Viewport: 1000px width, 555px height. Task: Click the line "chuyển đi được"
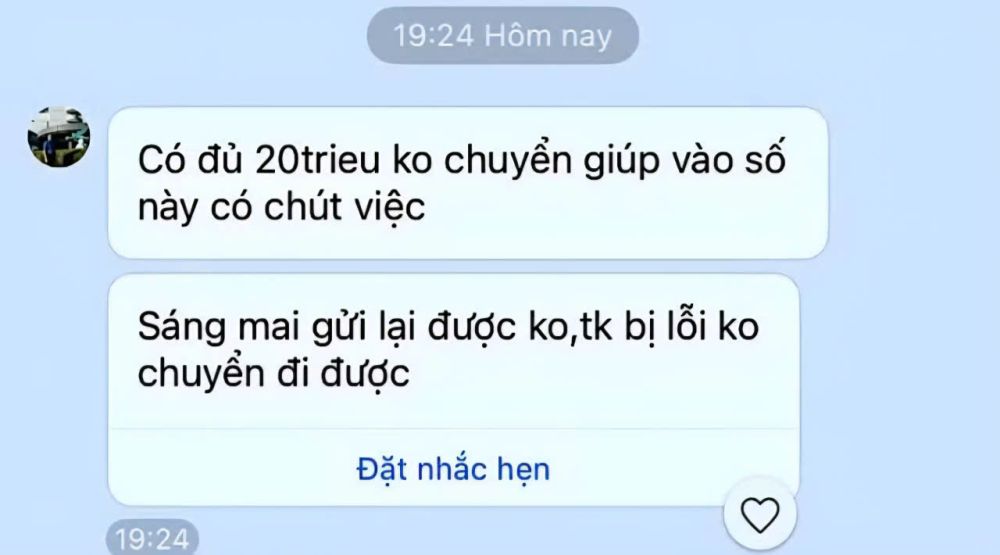(274, 374)
